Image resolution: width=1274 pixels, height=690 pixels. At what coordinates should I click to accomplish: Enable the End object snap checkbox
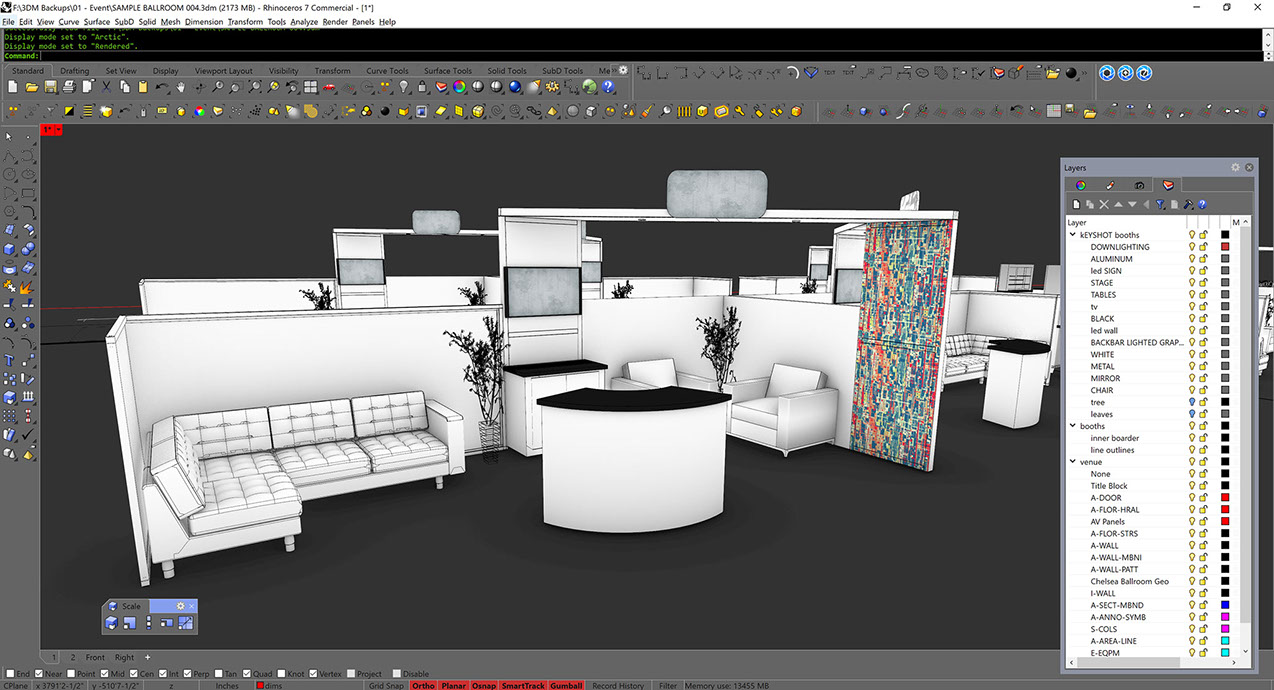tap(9, 674)
